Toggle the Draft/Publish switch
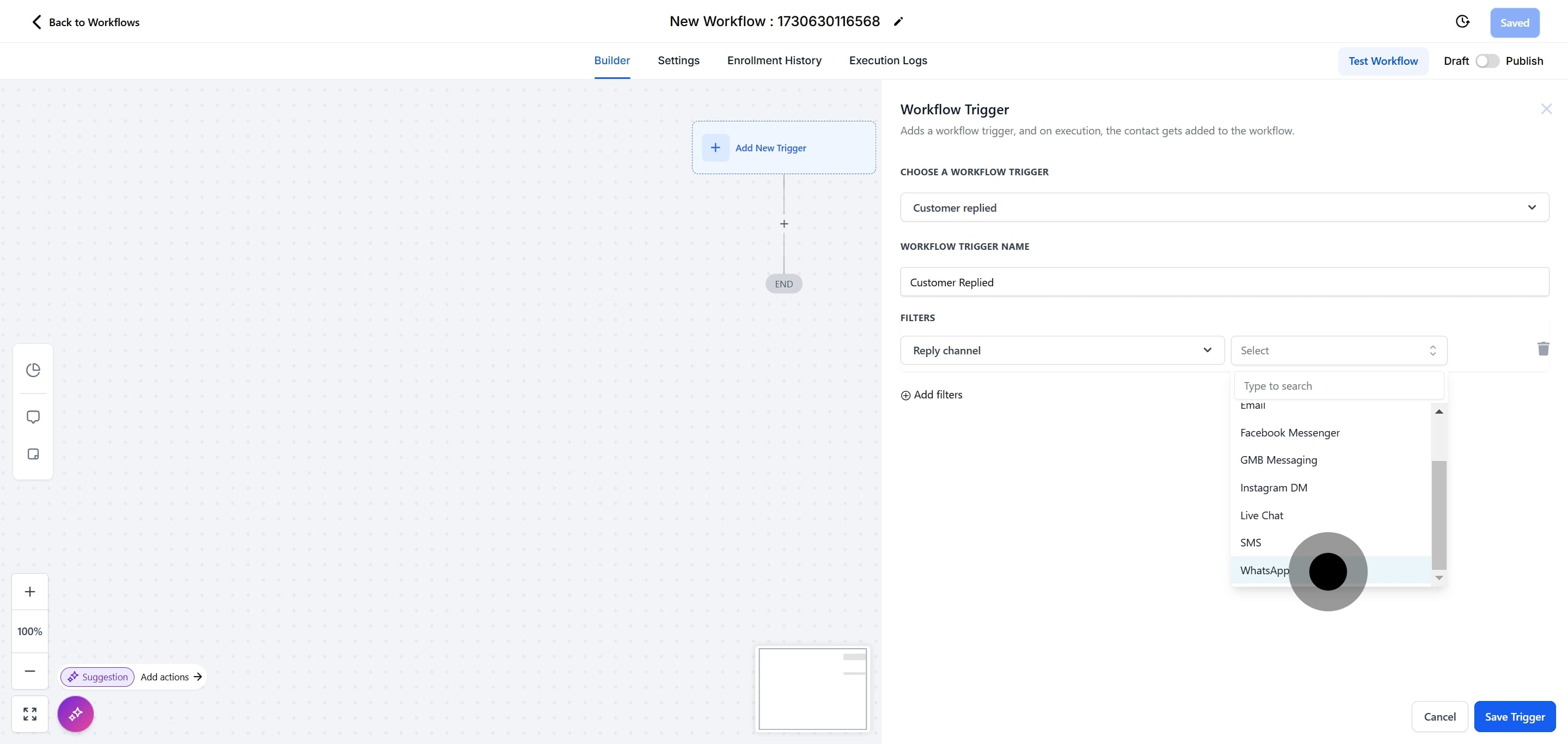This screenshot has height=744, width=1568. coord(1486,61)
